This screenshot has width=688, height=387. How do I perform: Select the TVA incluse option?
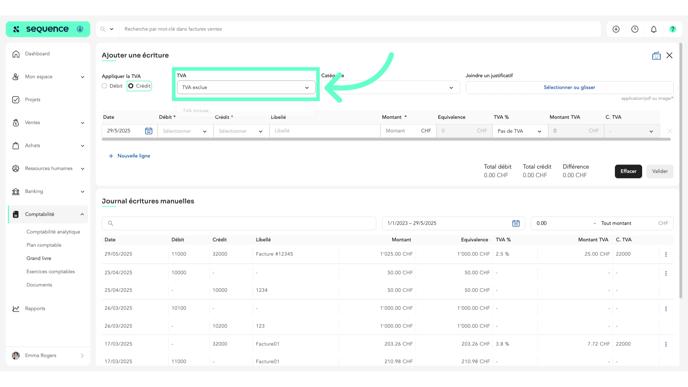click(x=196, y=111)
